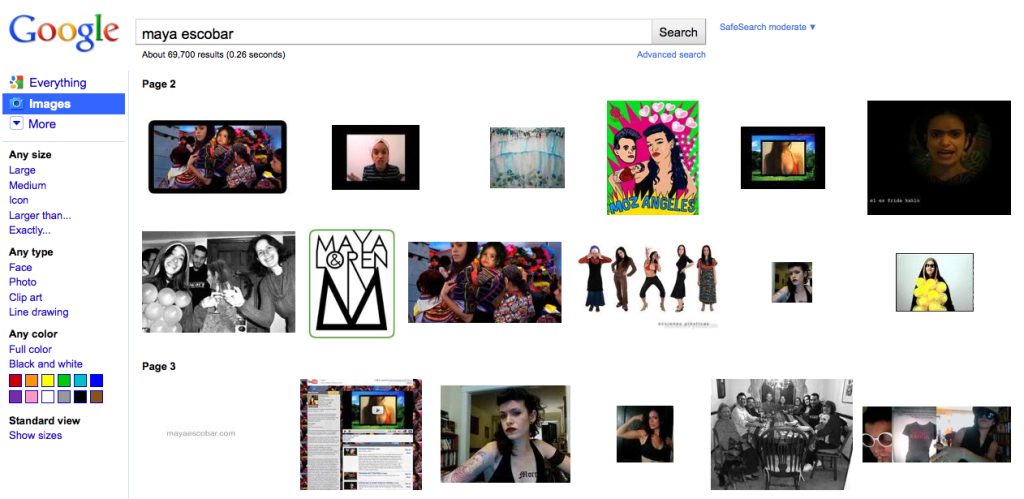Open the mayaescobar.com text thumbnail
Viewport: 1024px width, 499px height.
[200, 433]
